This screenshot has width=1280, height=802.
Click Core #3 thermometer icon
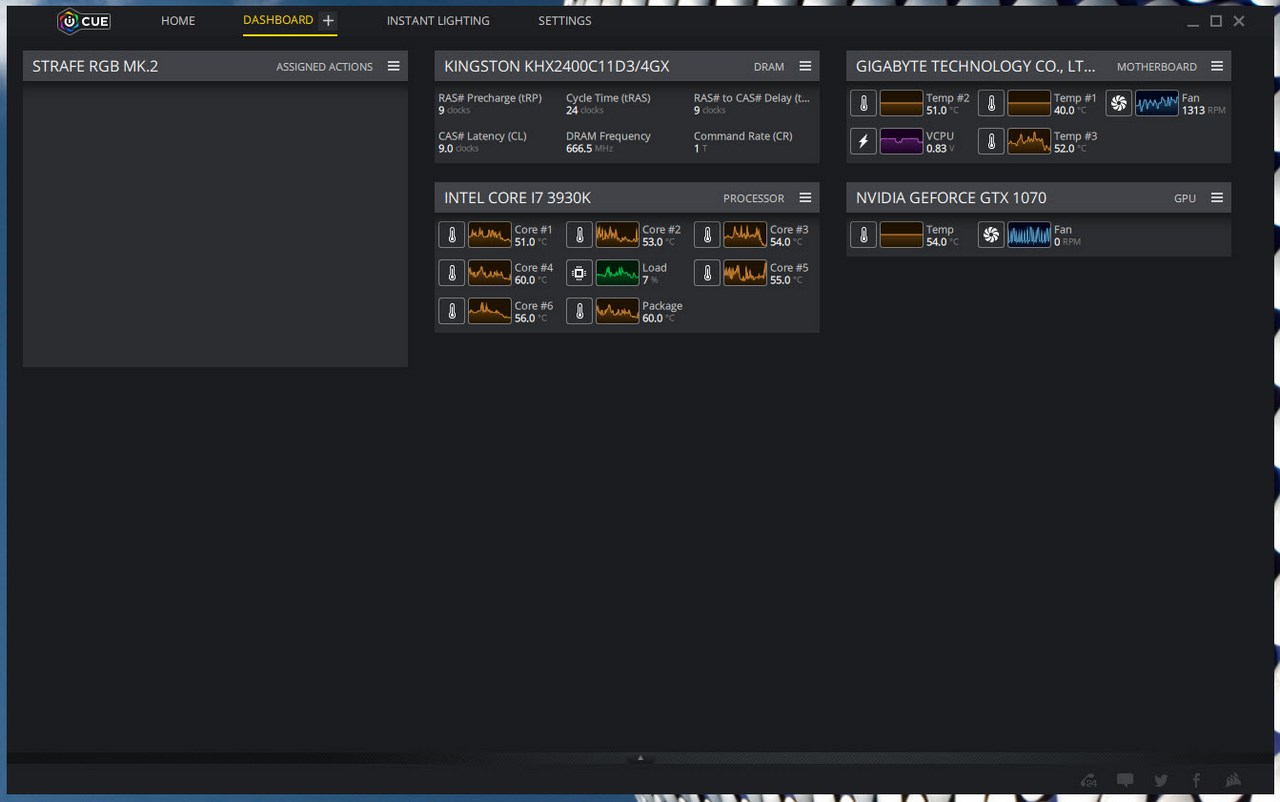point(707,235)
